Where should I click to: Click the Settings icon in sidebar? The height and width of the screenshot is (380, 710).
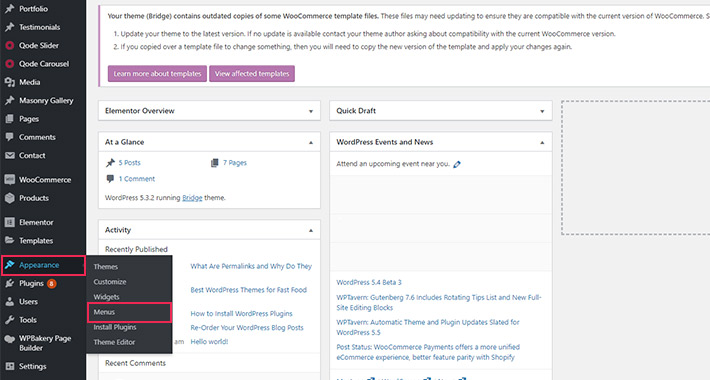click(10, 366)
